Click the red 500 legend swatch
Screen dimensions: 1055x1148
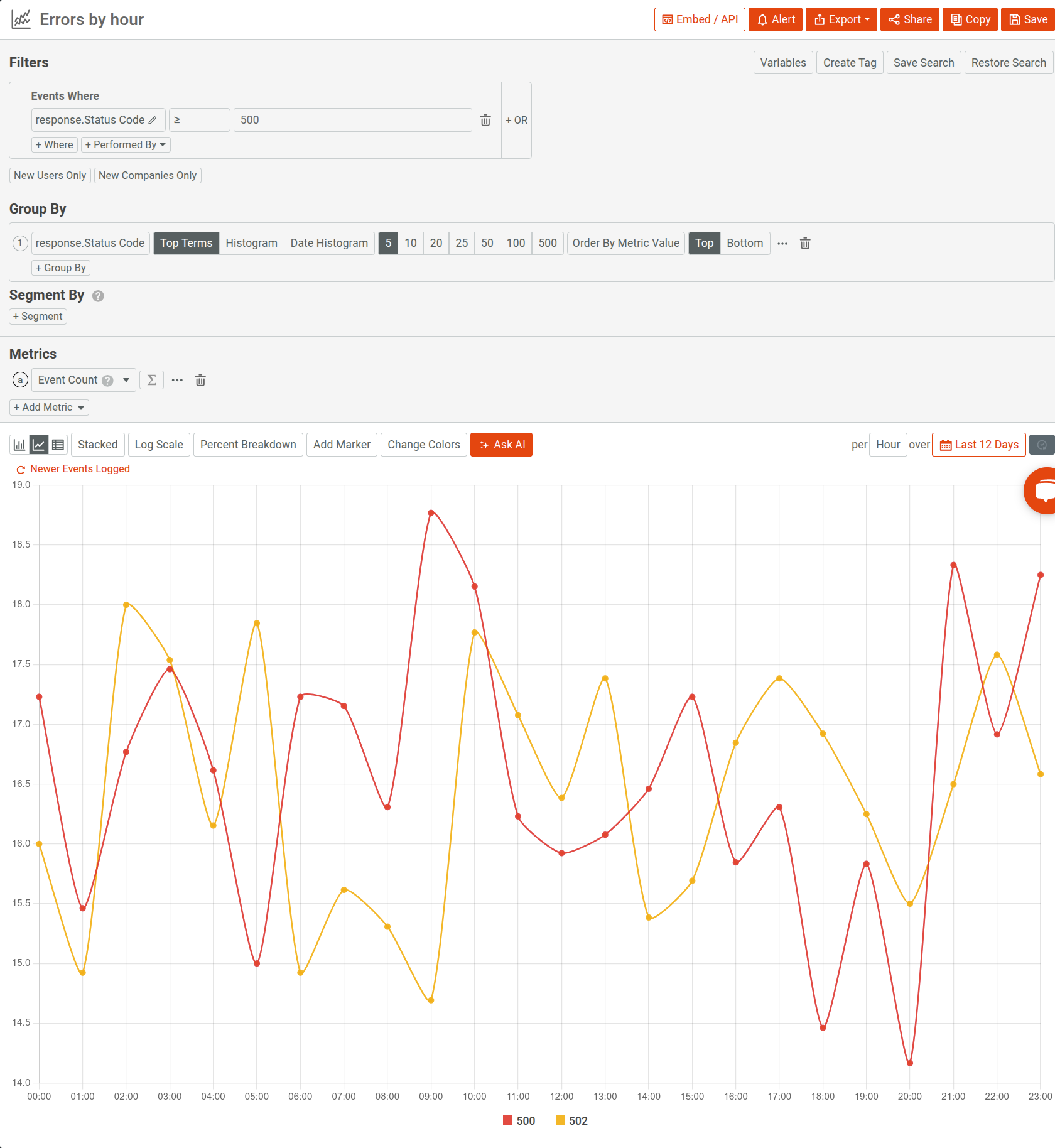(x=508, y=1120)
